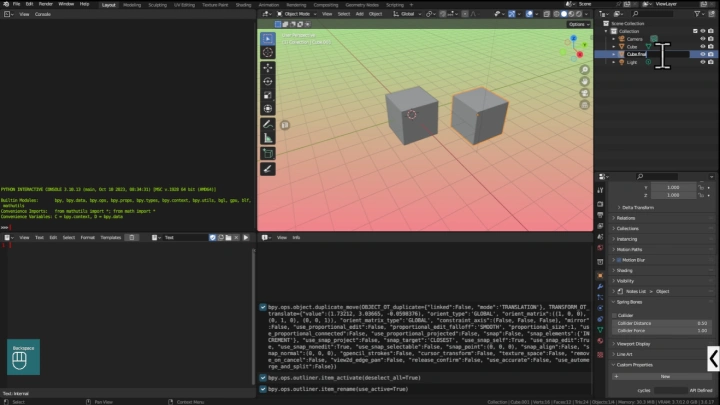
Task: Click the New custom property button
Action: (x=665, y=376)
